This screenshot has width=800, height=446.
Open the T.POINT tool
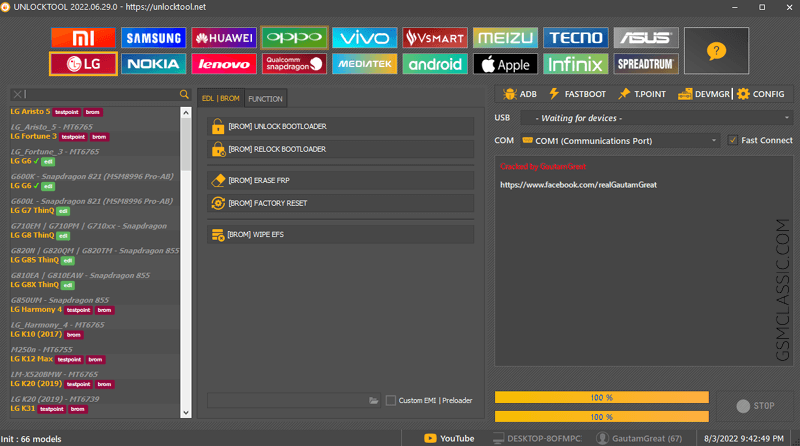[x=642, y=94]
